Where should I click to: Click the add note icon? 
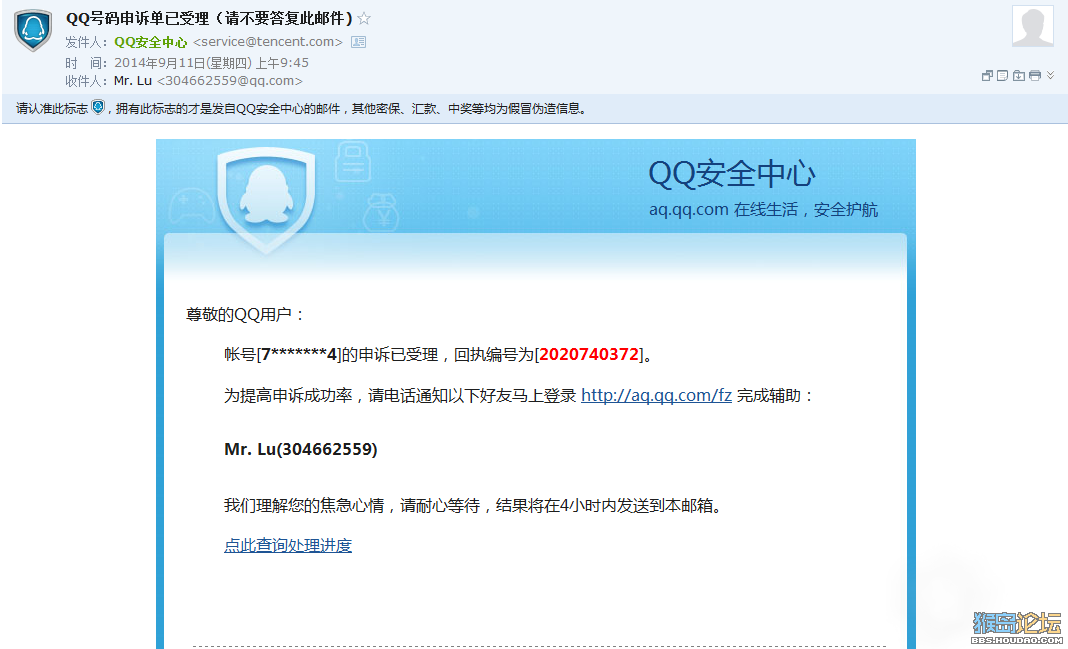[1003, 76]
